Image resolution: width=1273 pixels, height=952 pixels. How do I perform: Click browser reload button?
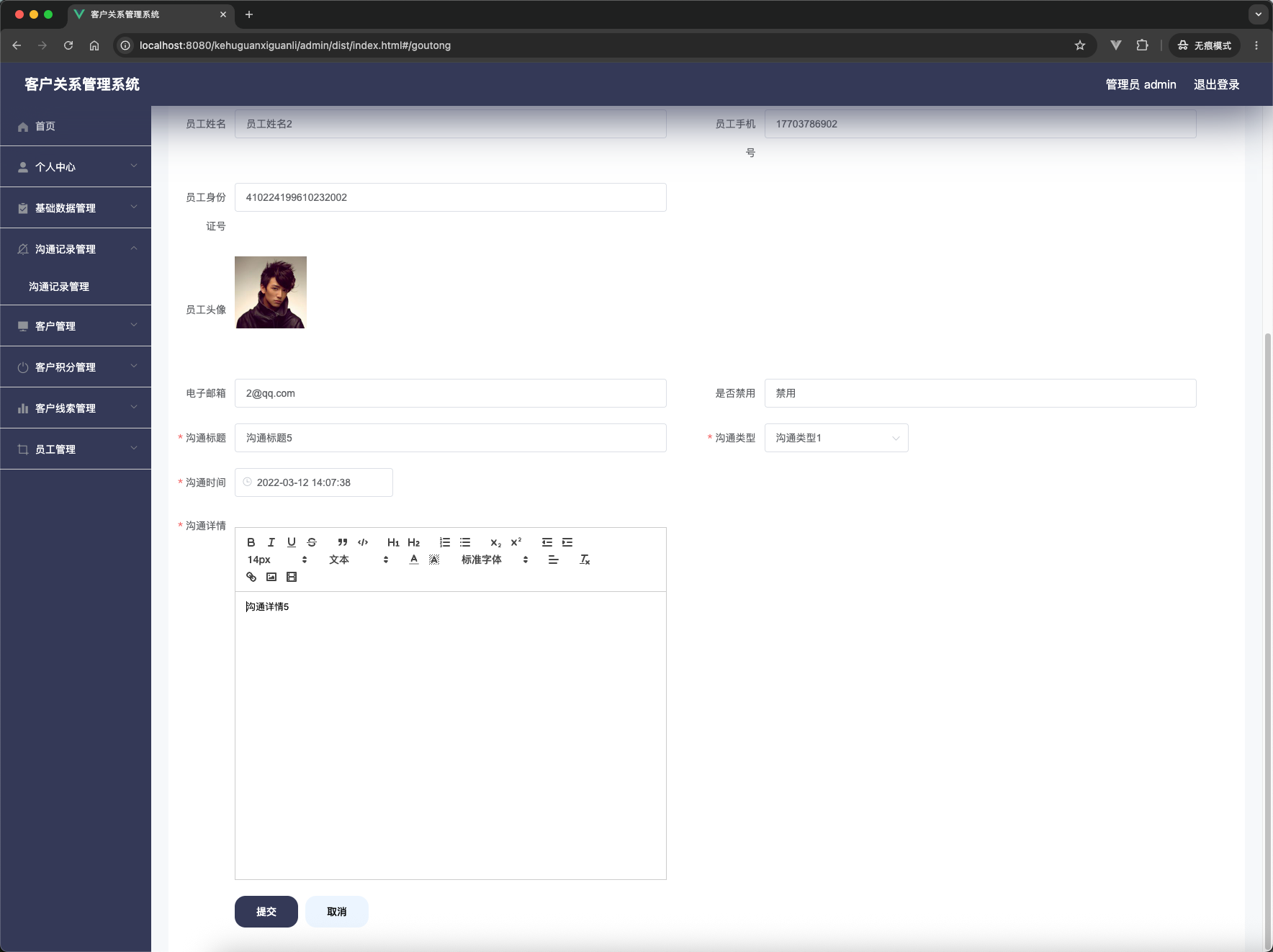[x=68, y=45]
